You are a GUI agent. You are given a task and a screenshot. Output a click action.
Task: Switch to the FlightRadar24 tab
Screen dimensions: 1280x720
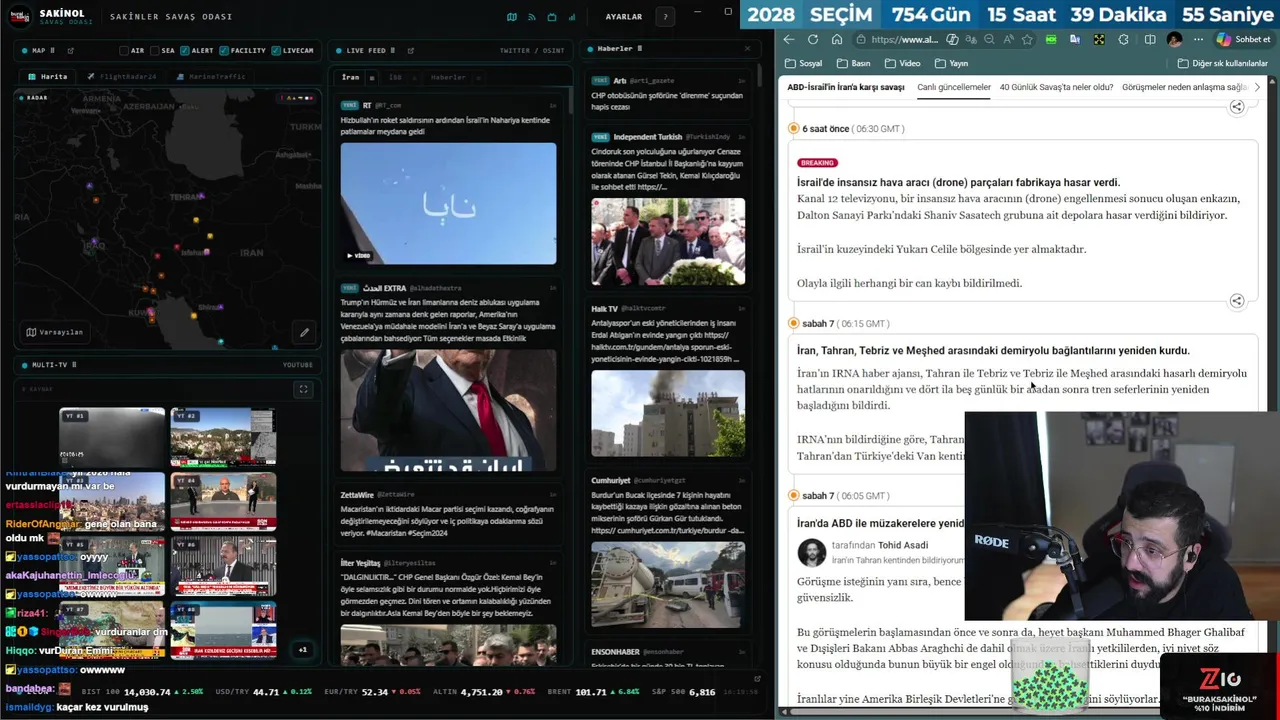coord(122,77)
